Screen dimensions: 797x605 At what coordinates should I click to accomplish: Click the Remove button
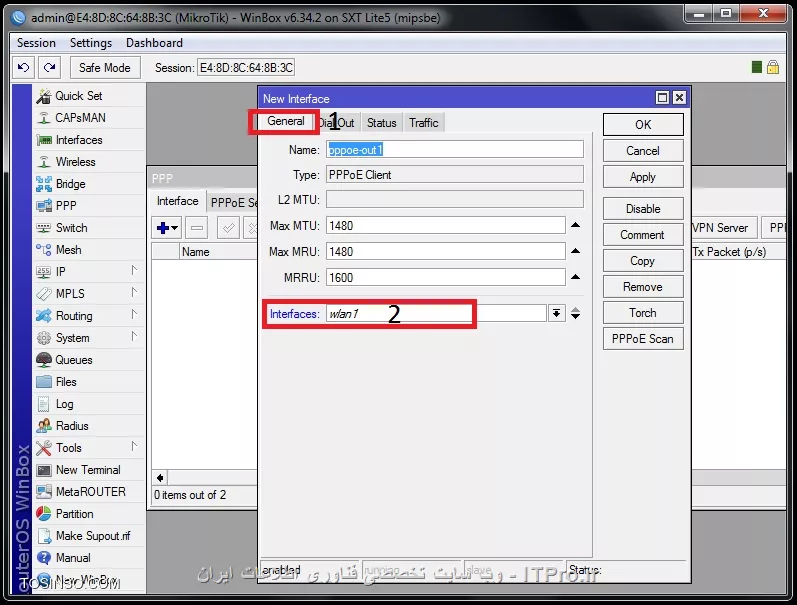pyautogui.click(x=643, y=287)
